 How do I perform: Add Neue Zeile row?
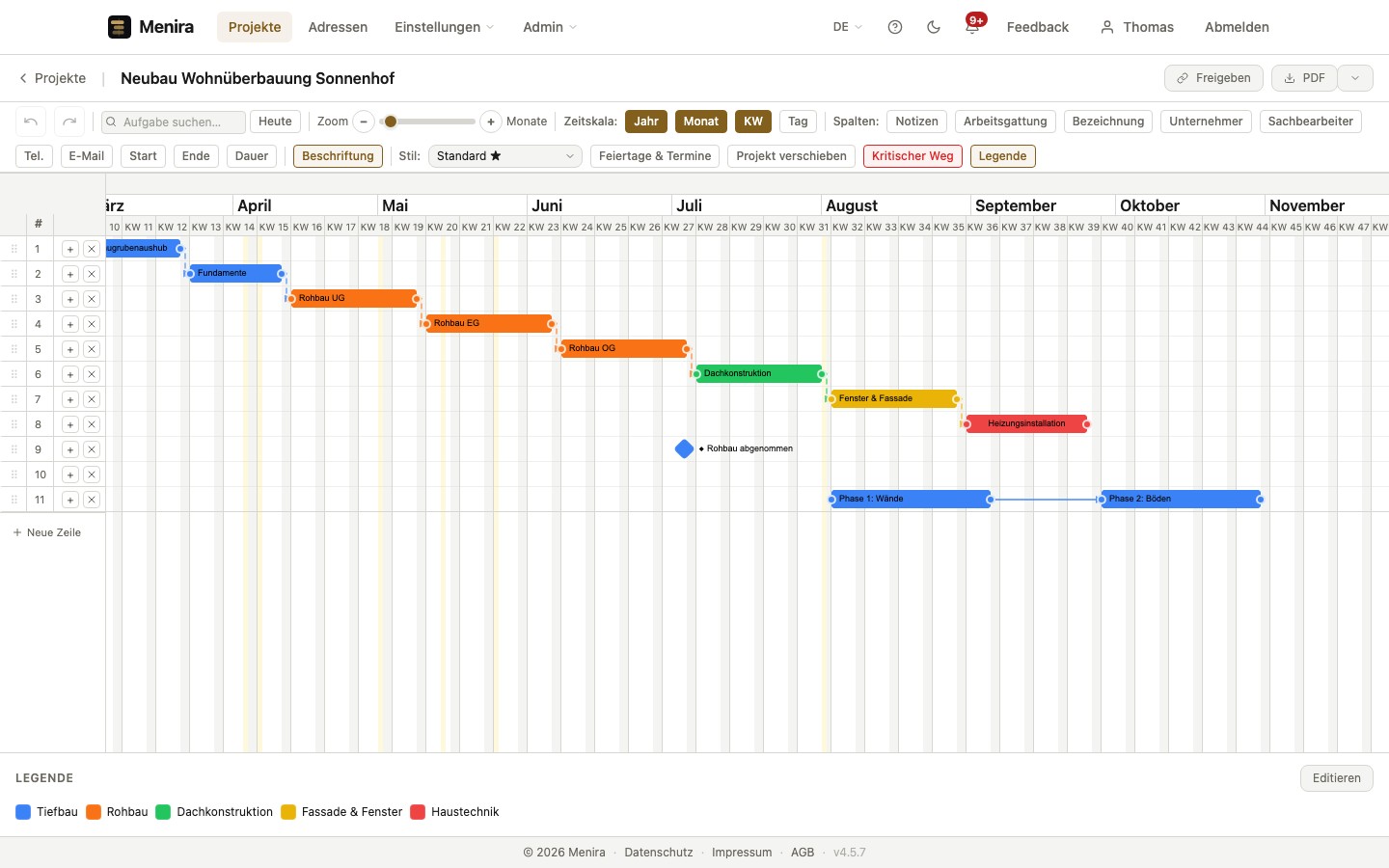[x=46, y=532]
